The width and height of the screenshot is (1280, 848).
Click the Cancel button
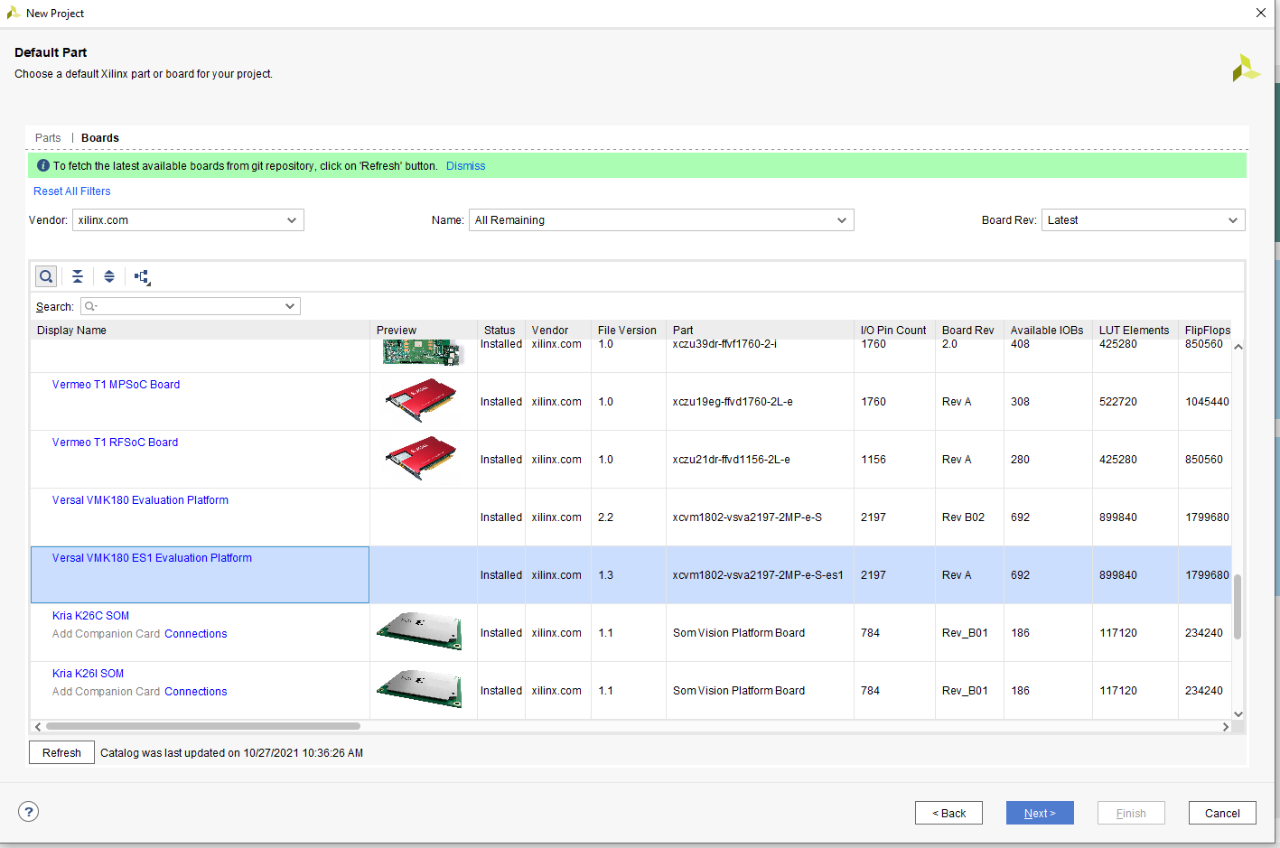click(1222, 813)
